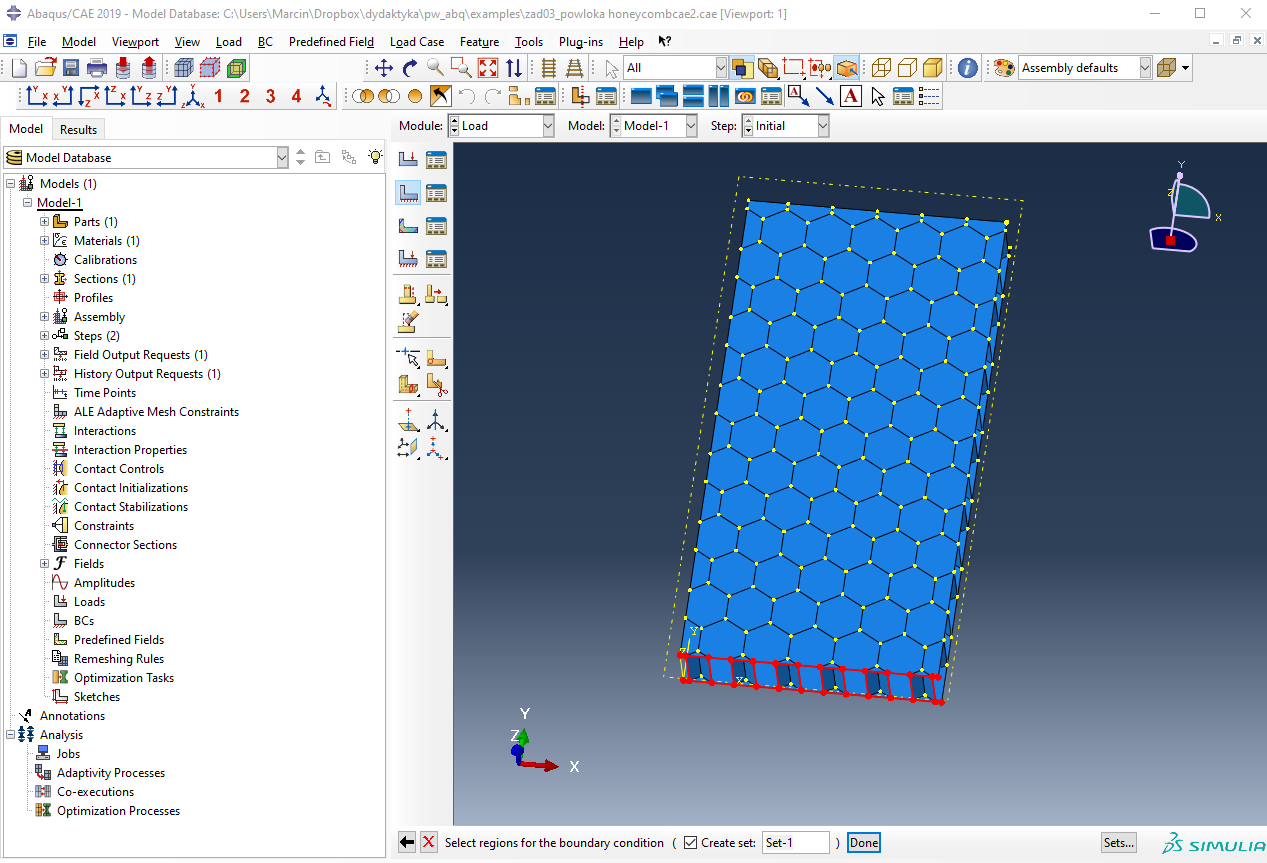Screen dimensions: 1267x863
Task: Click the Done button
Action: coord(863,843)
